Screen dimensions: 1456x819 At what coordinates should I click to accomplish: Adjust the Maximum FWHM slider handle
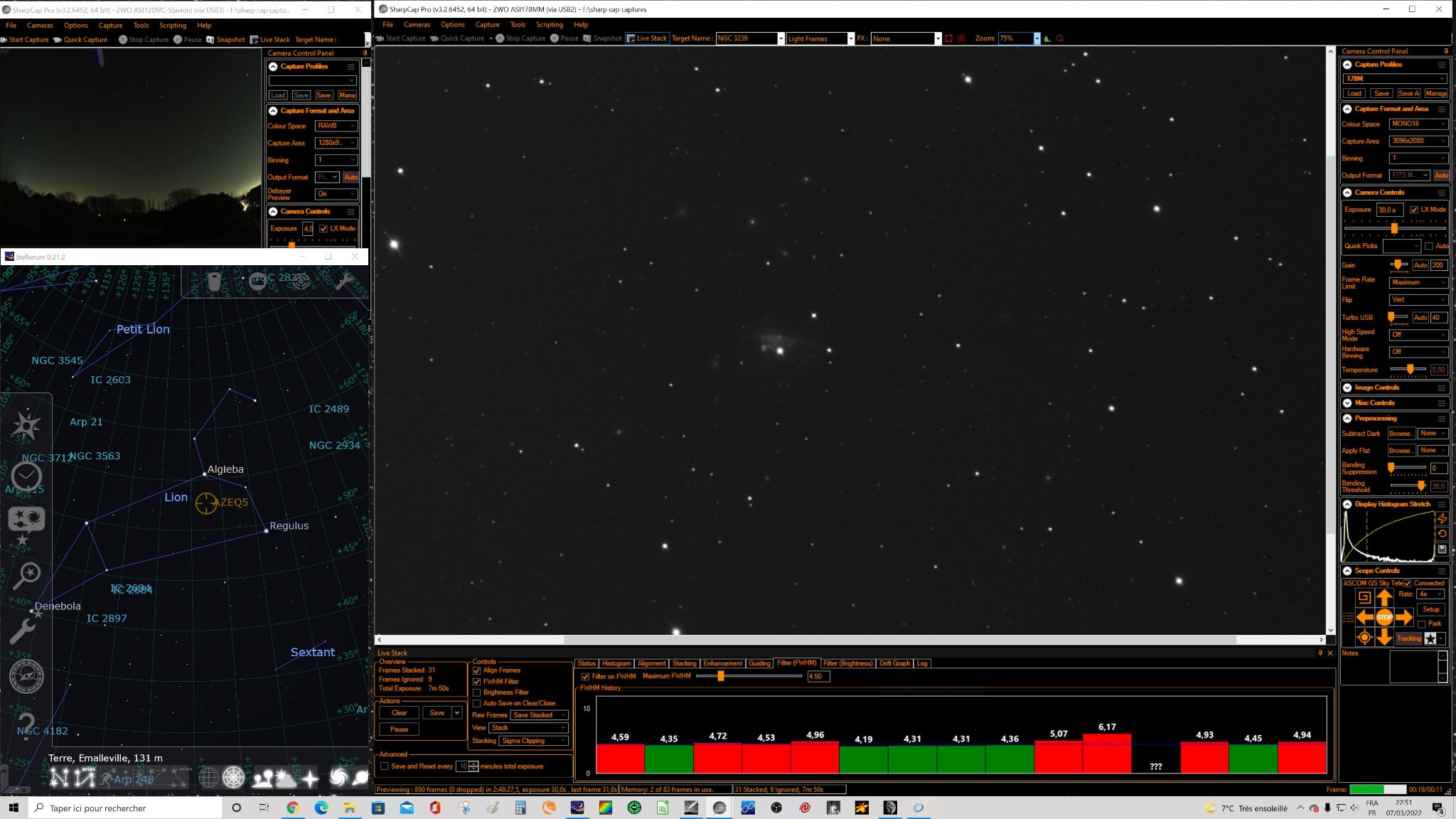(720, 676)
